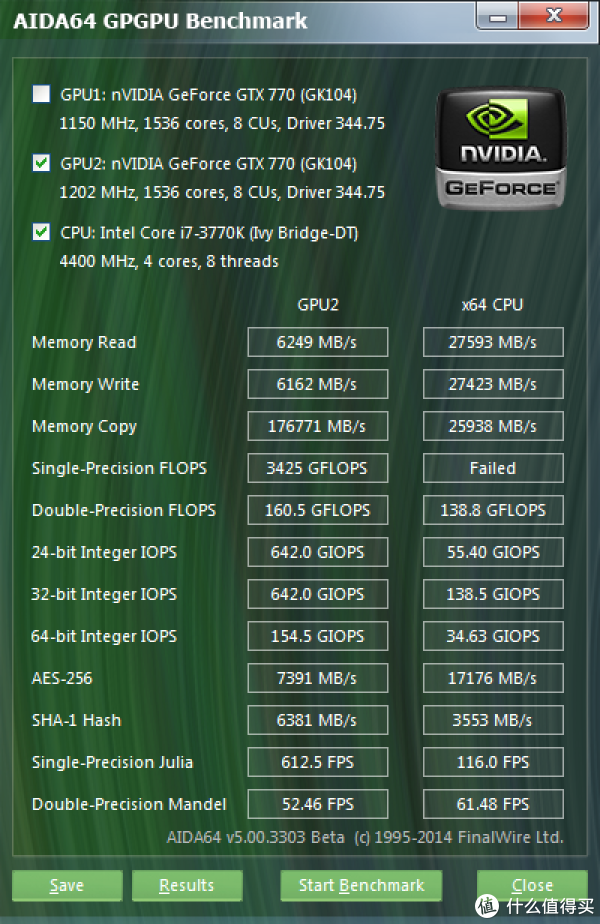Open the Results menu button
The height and width of the screenshot is (924, 600).
tap(186, 885)
